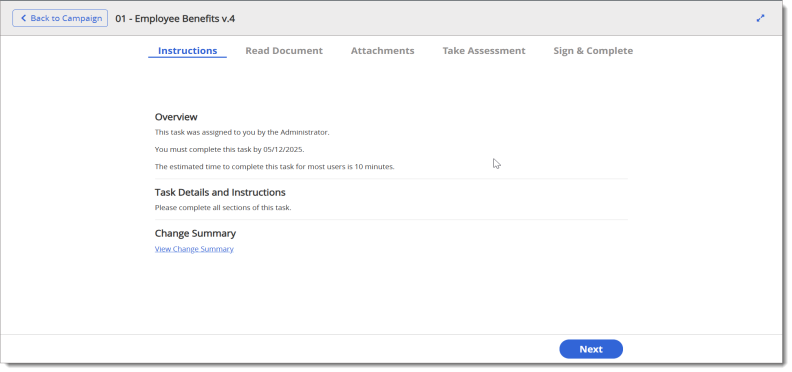Click the Please complete all sections text
Image resolution: width=792 pixels, height=372 pixels.
pyautogui.click(x=223, y=207)
